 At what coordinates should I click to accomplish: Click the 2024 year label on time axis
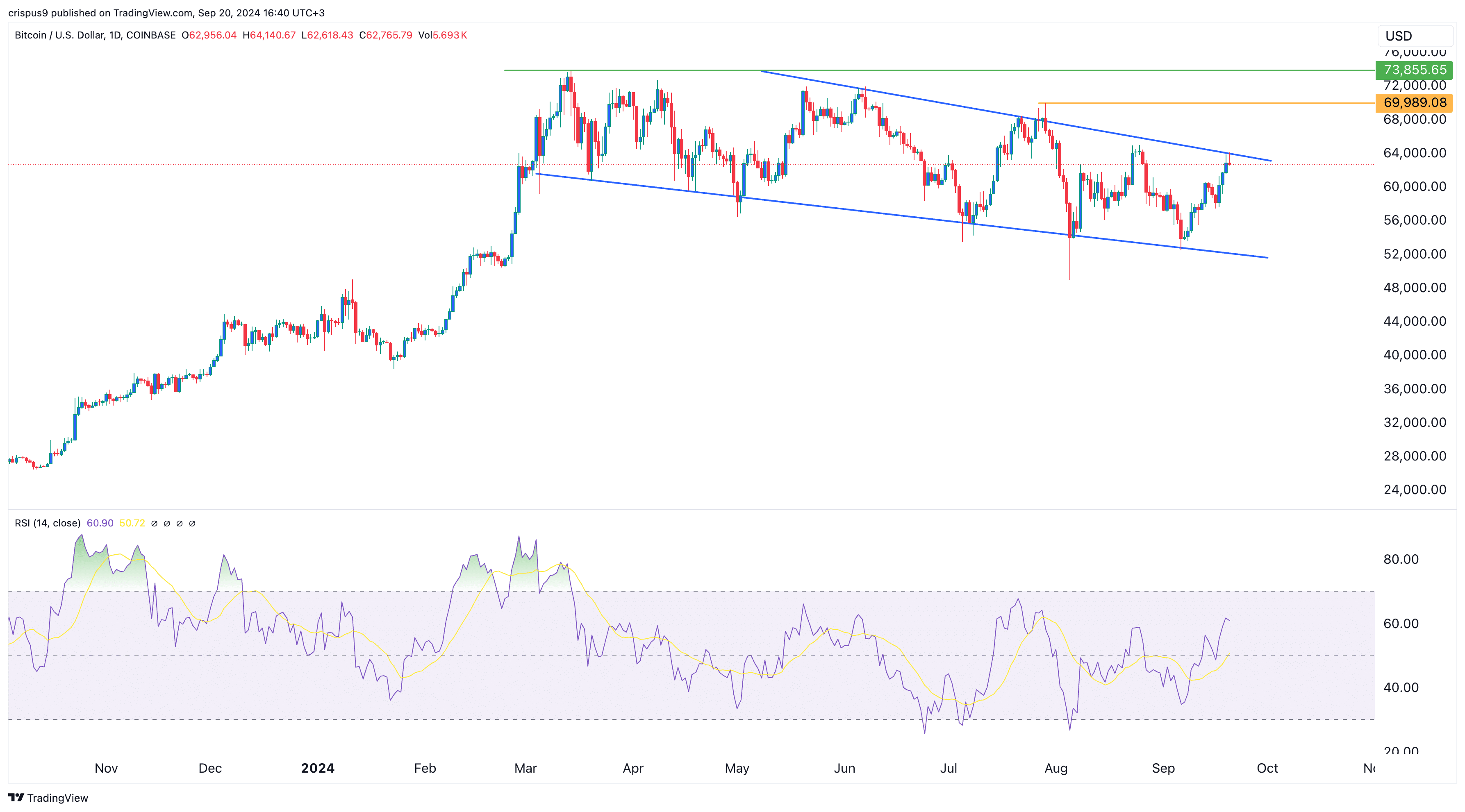[x=317, y=768]
